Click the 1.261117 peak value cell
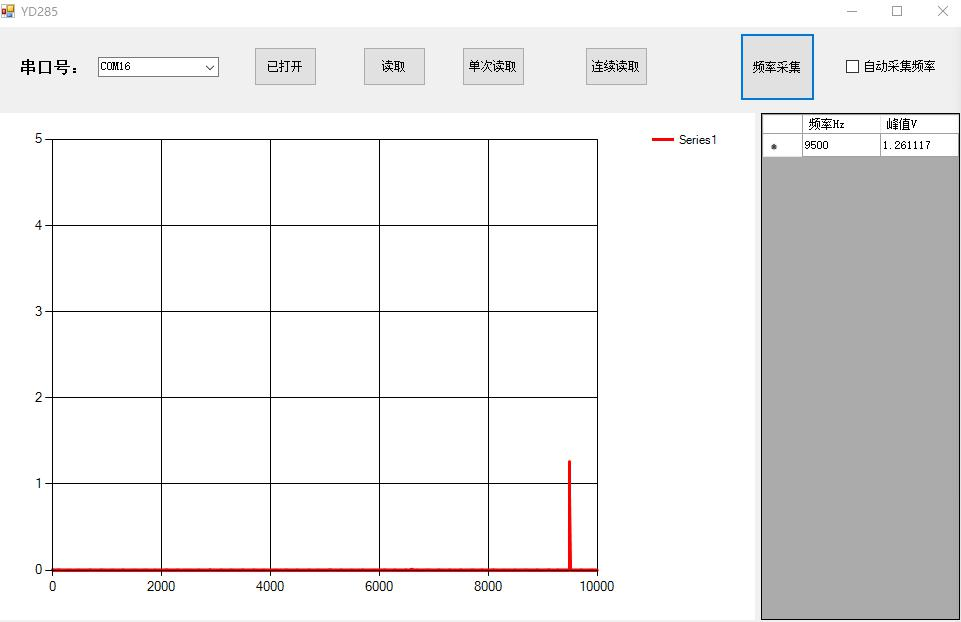The image size is (961, 622). [x=919, y=145]
